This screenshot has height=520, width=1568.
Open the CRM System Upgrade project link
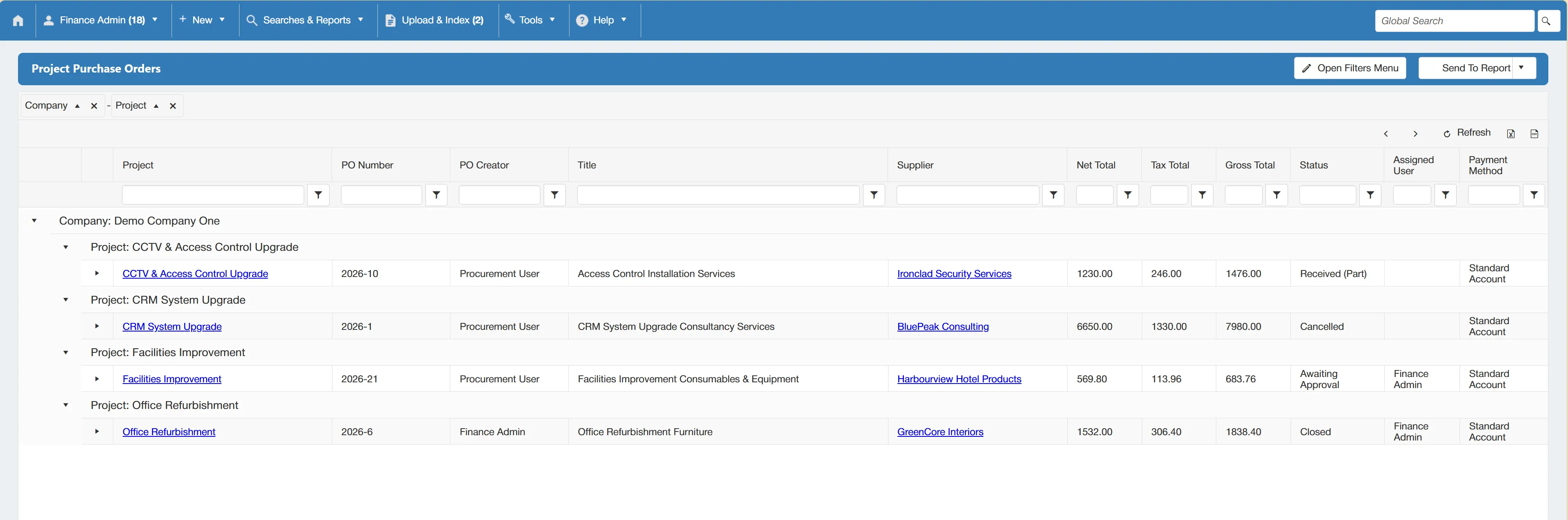click(172, 326)
